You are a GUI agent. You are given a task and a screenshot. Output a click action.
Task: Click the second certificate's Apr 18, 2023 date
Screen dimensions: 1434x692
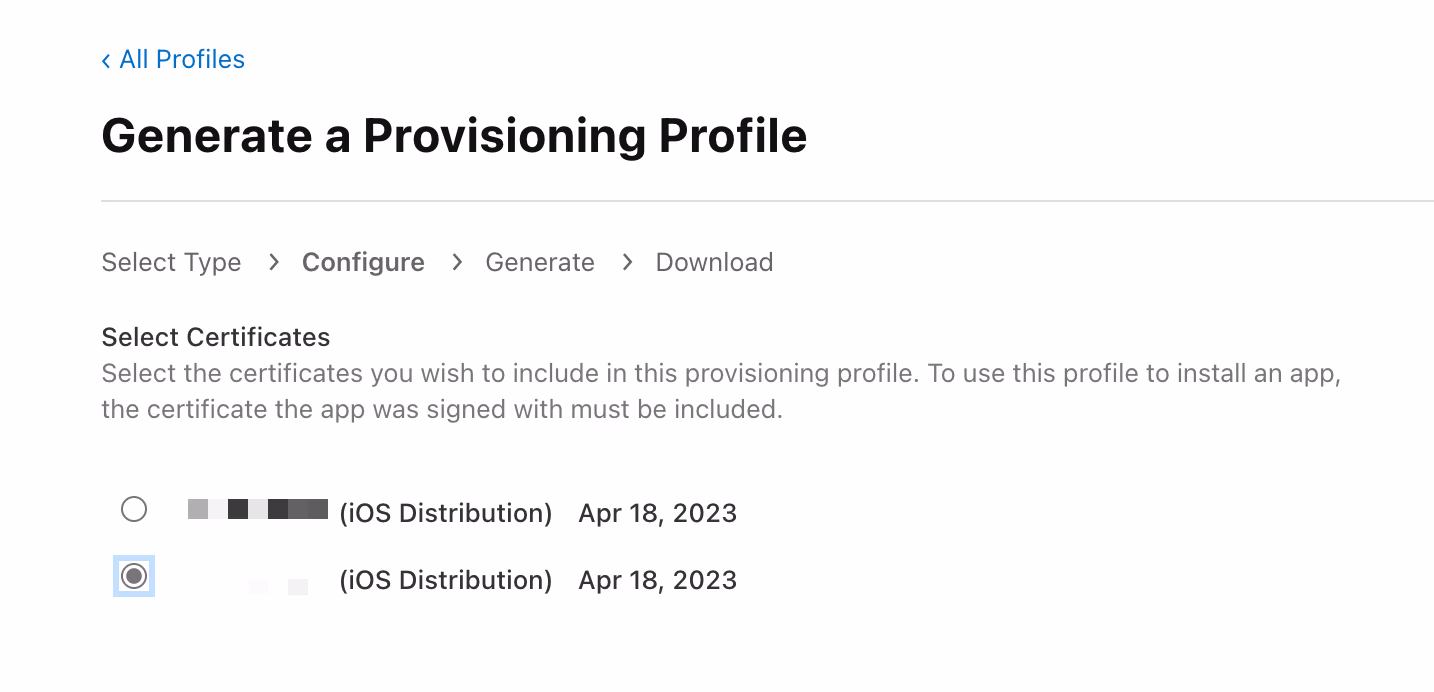point(657,581)
